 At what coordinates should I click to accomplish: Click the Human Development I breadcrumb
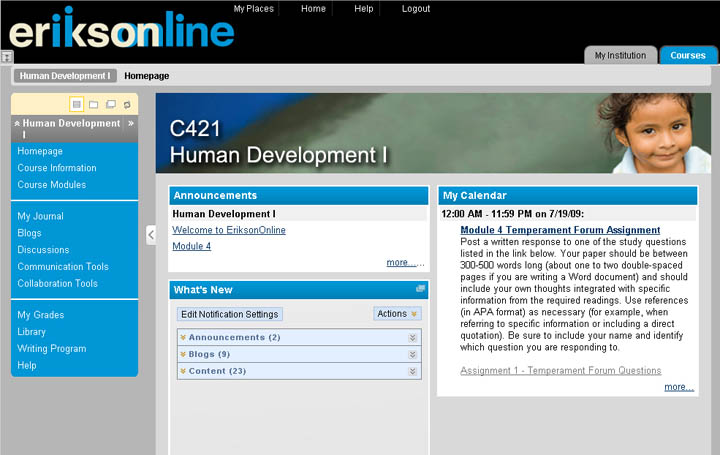click(x=65, y=76)
